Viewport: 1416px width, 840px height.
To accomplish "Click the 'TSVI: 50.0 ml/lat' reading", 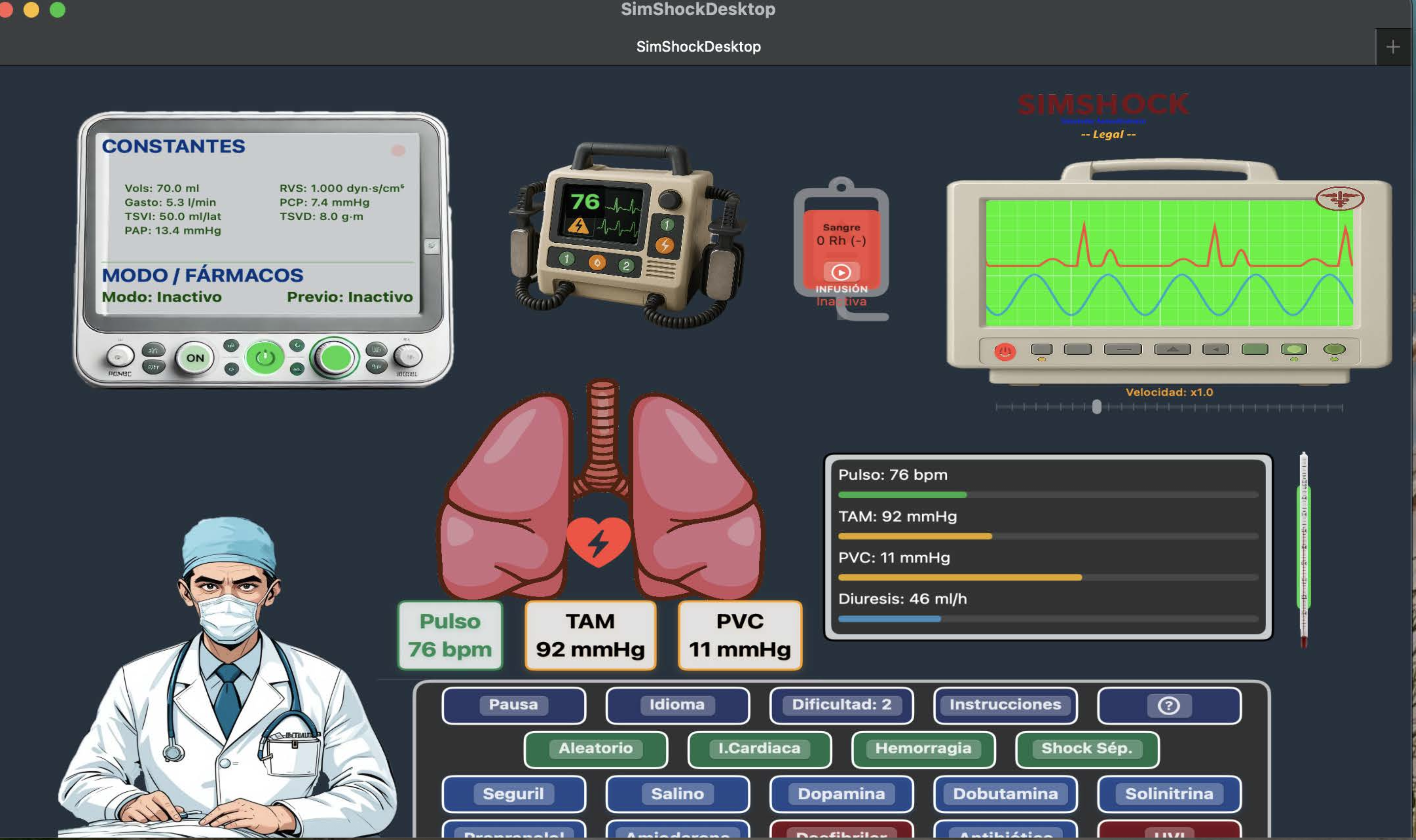I will tap(173, 217).
